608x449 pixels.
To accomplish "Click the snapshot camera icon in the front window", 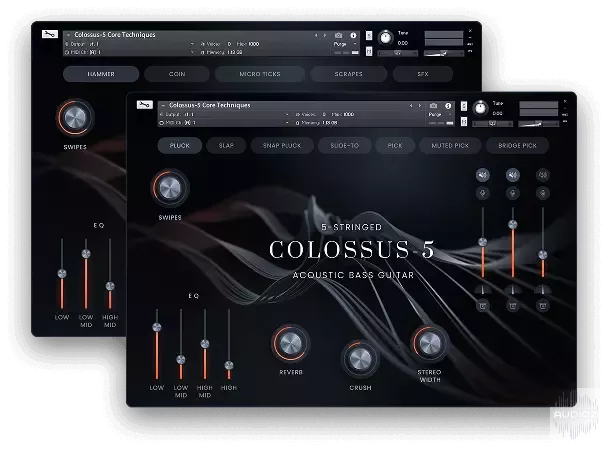I will pyautogui.click(x=434, y=105).
